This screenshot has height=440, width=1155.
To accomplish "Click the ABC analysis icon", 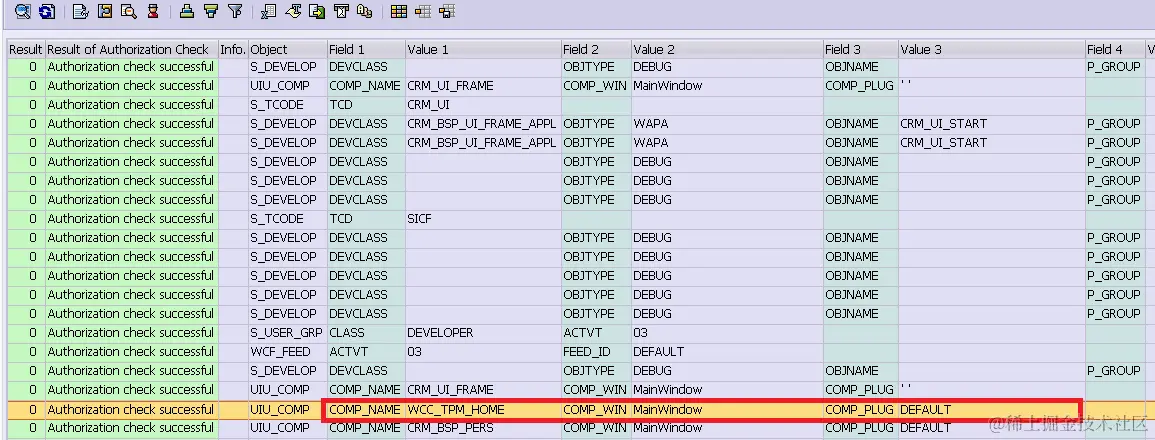I will click(364, 11).
